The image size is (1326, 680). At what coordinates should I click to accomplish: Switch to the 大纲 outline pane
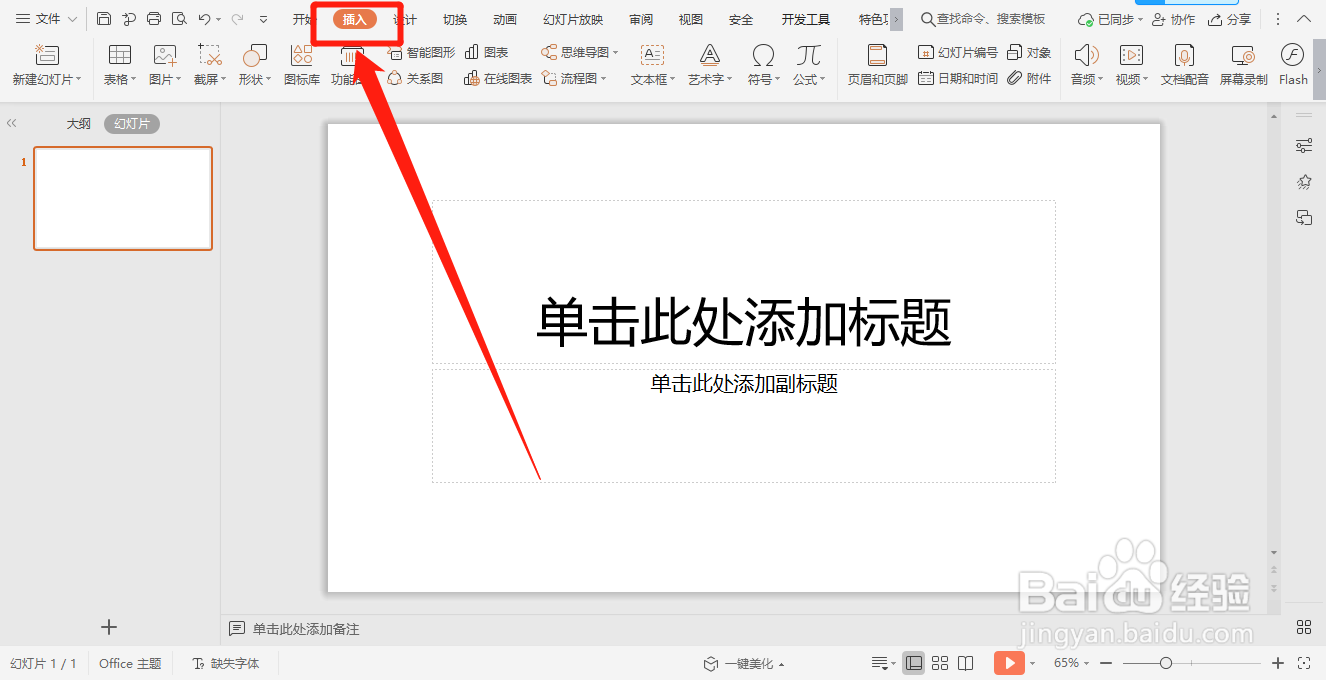coord(78,123)
